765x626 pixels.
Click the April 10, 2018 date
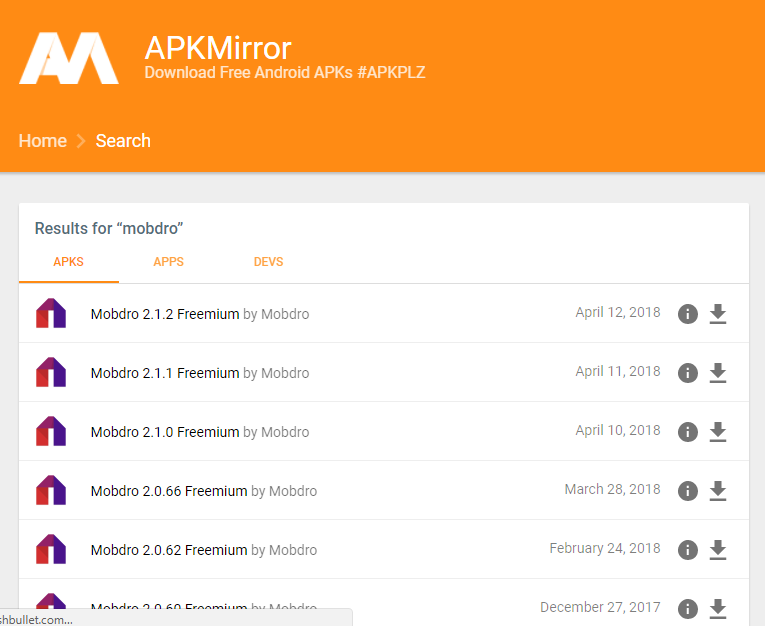click(x=618, y=430)
